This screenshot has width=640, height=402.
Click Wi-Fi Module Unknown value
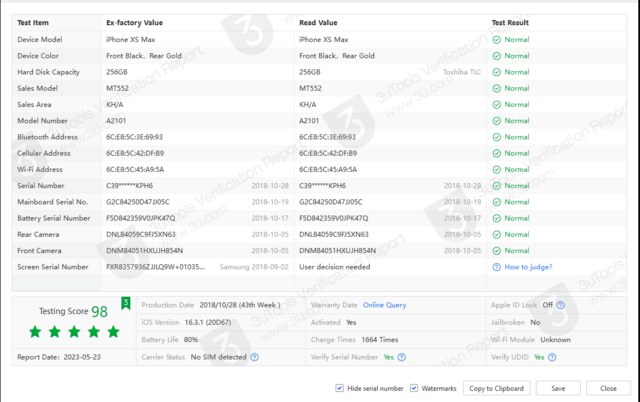(556, 340)
